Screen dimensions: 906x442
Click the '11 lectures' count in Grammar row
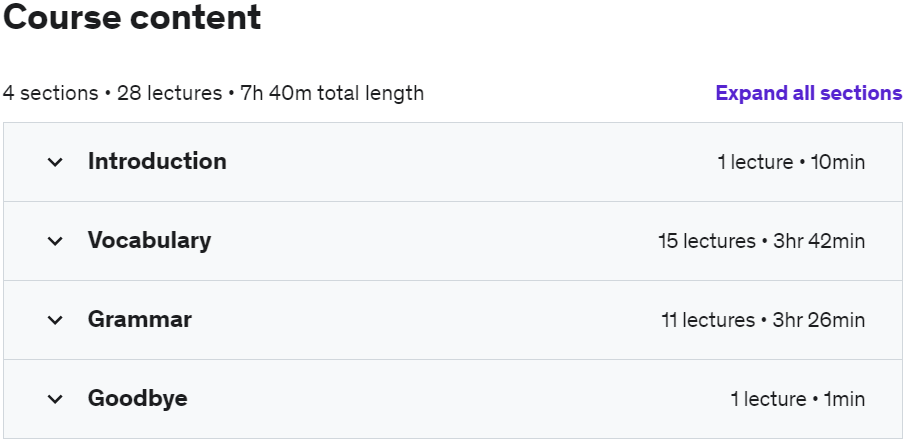pyautogui.click(x=708, y=321)
